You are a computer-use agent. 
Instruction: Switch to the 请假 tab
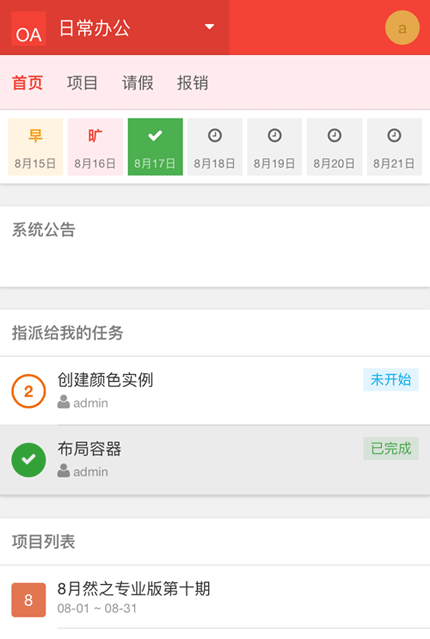[138, 83]
